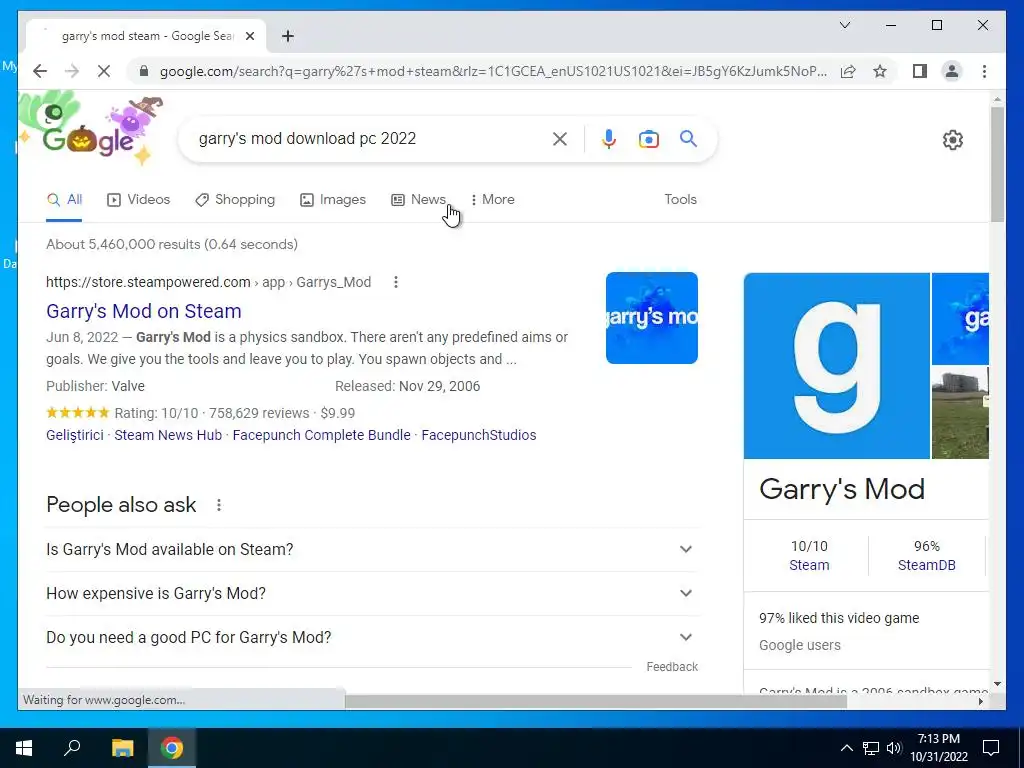This screenshot has width=1024, height=768.
Task: Open a new tab with plus
Action: tap(288, 36)
